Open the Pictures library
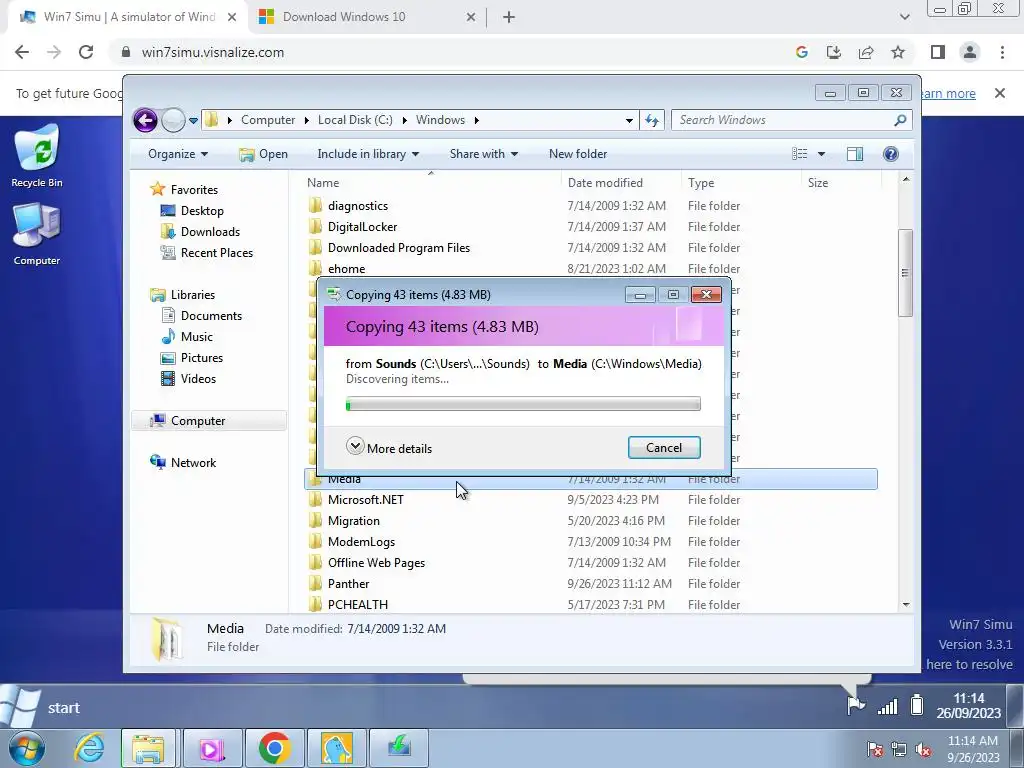This screenshot has height=768, width=1024. click(x=202, y=358)
